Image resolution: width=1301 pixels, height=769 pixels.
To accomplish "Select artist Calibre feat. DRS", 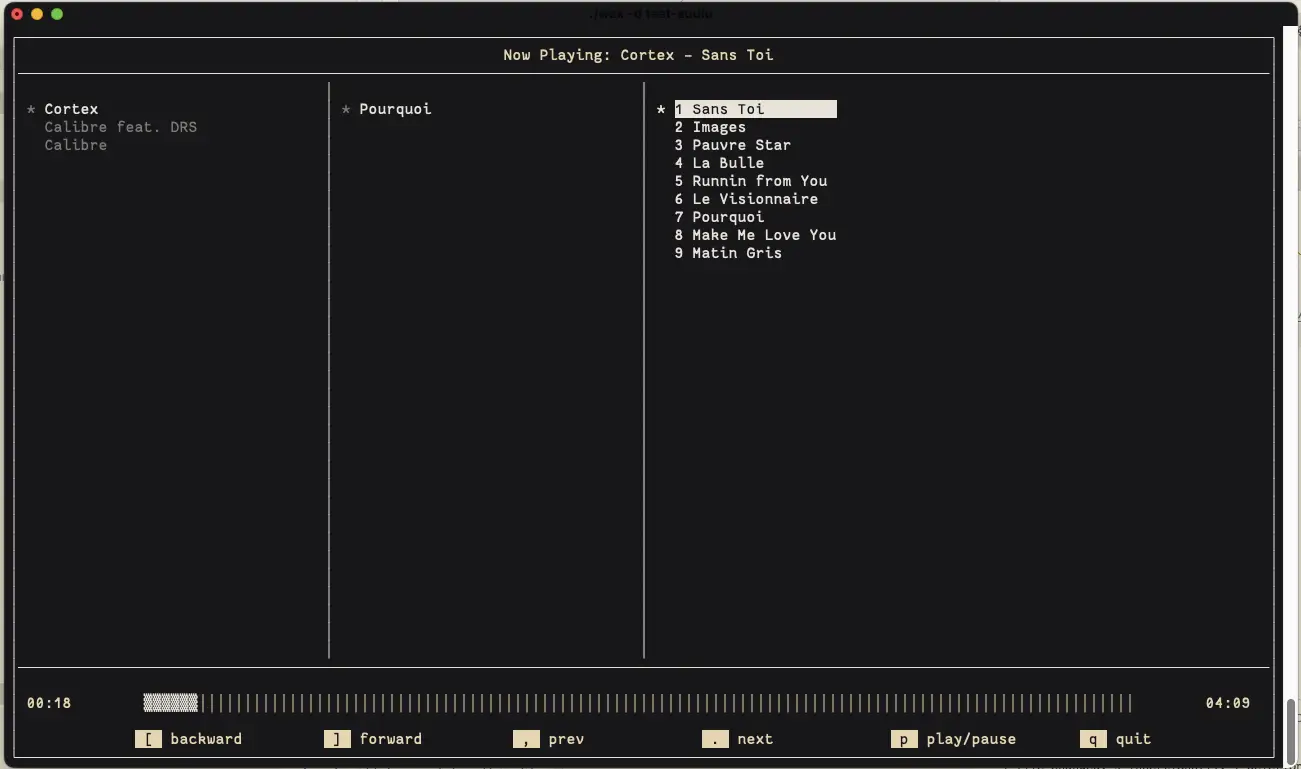I will 120,127.
